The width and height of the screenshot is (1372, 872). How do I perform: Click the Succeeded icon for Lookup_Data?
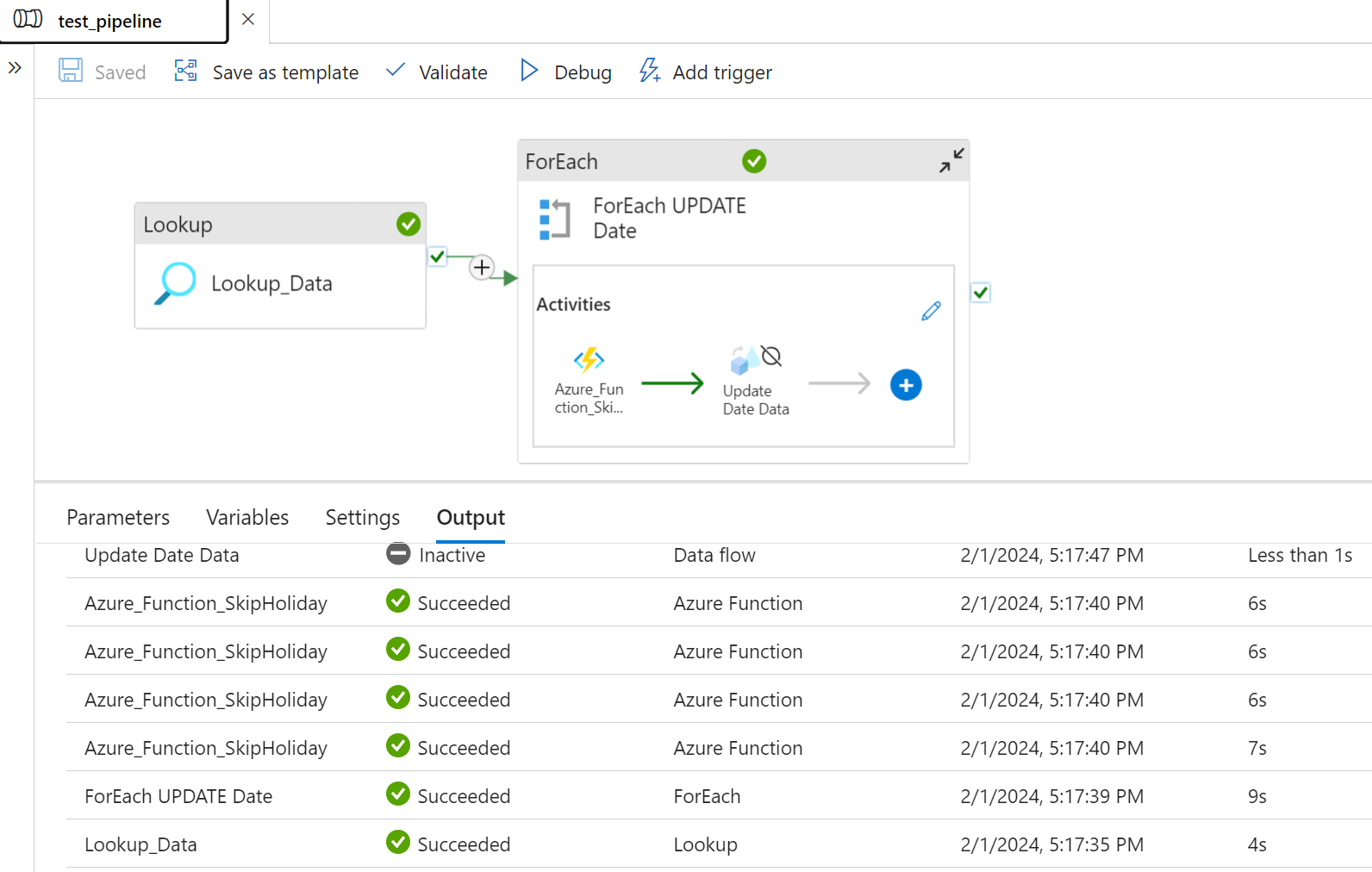(x=398, y=843)
